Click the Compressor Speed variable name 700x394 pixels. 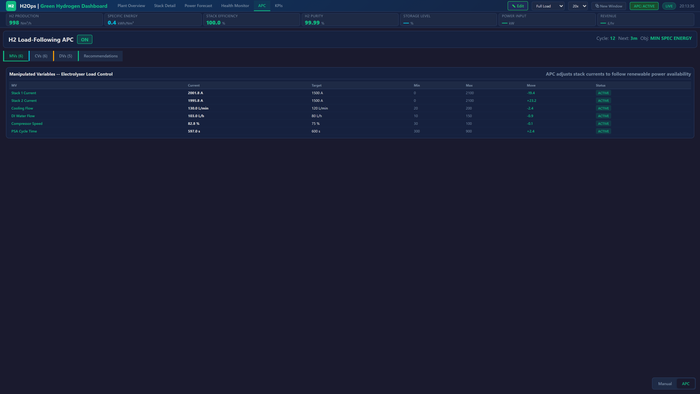click(27, 124)
